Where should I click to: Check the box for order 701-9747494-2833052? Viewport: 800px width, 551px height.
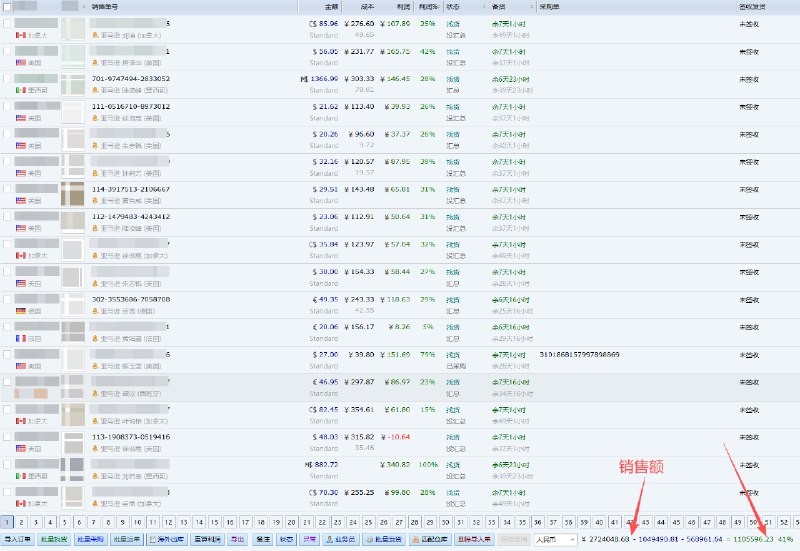coord(8,78)
